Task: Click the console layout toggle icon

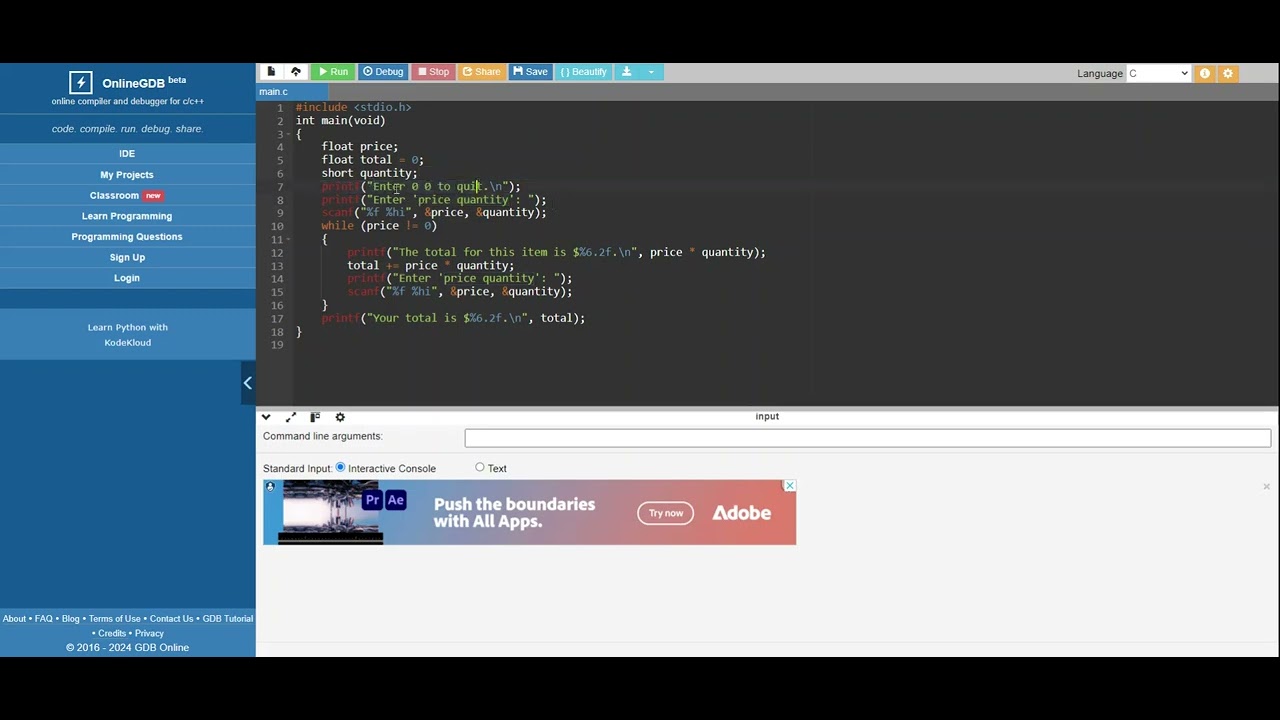Action: 315,417
